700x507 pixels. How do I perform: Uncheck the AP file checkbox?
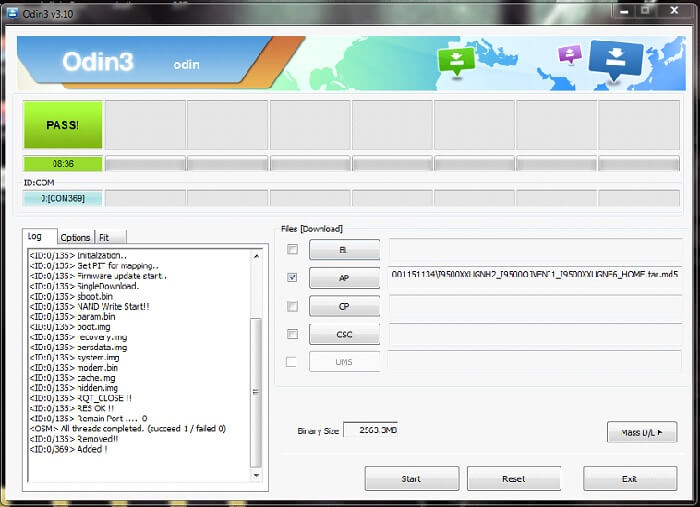coord(292,277)
